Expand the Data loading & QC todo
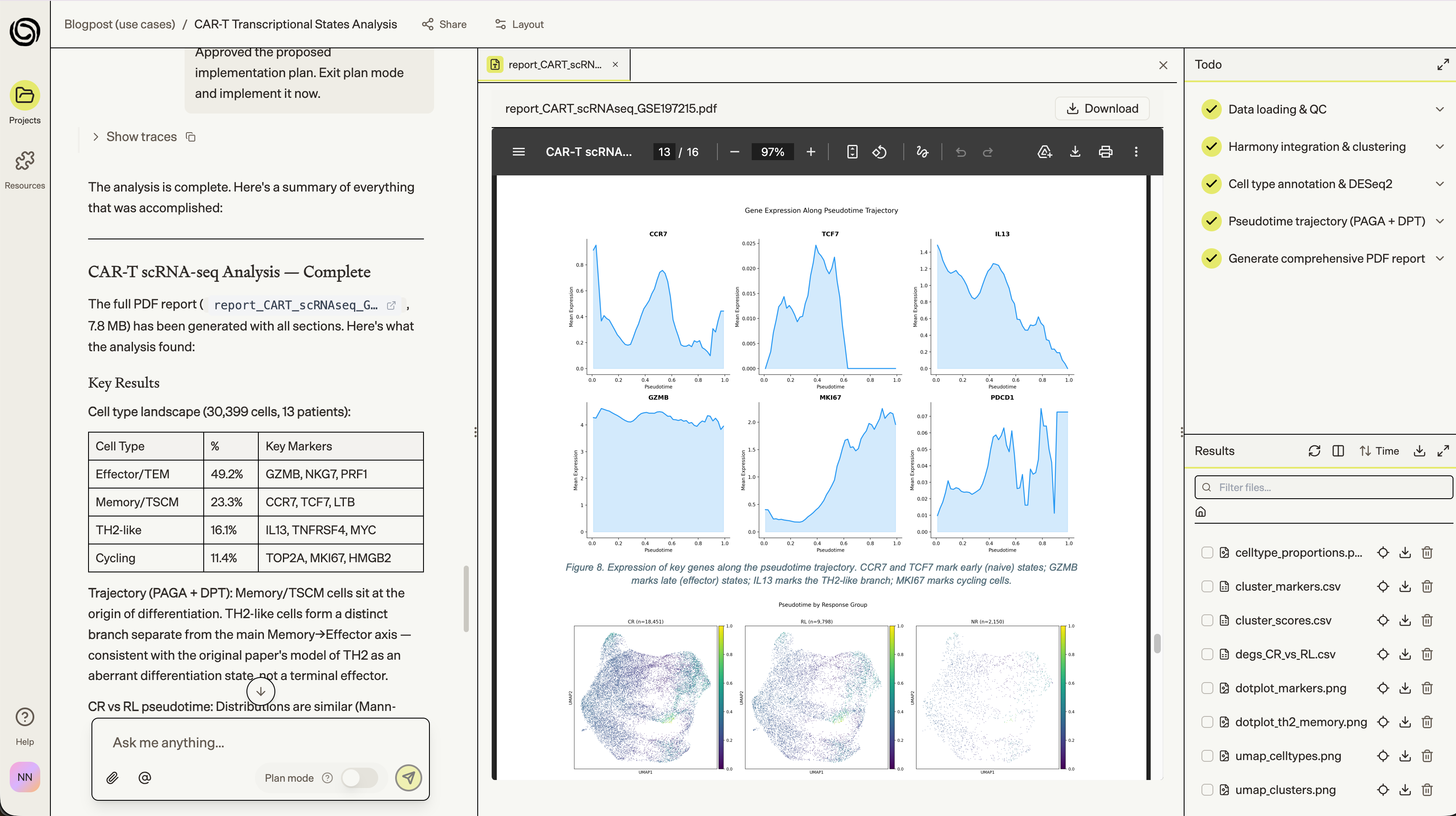 point(1439,109)
